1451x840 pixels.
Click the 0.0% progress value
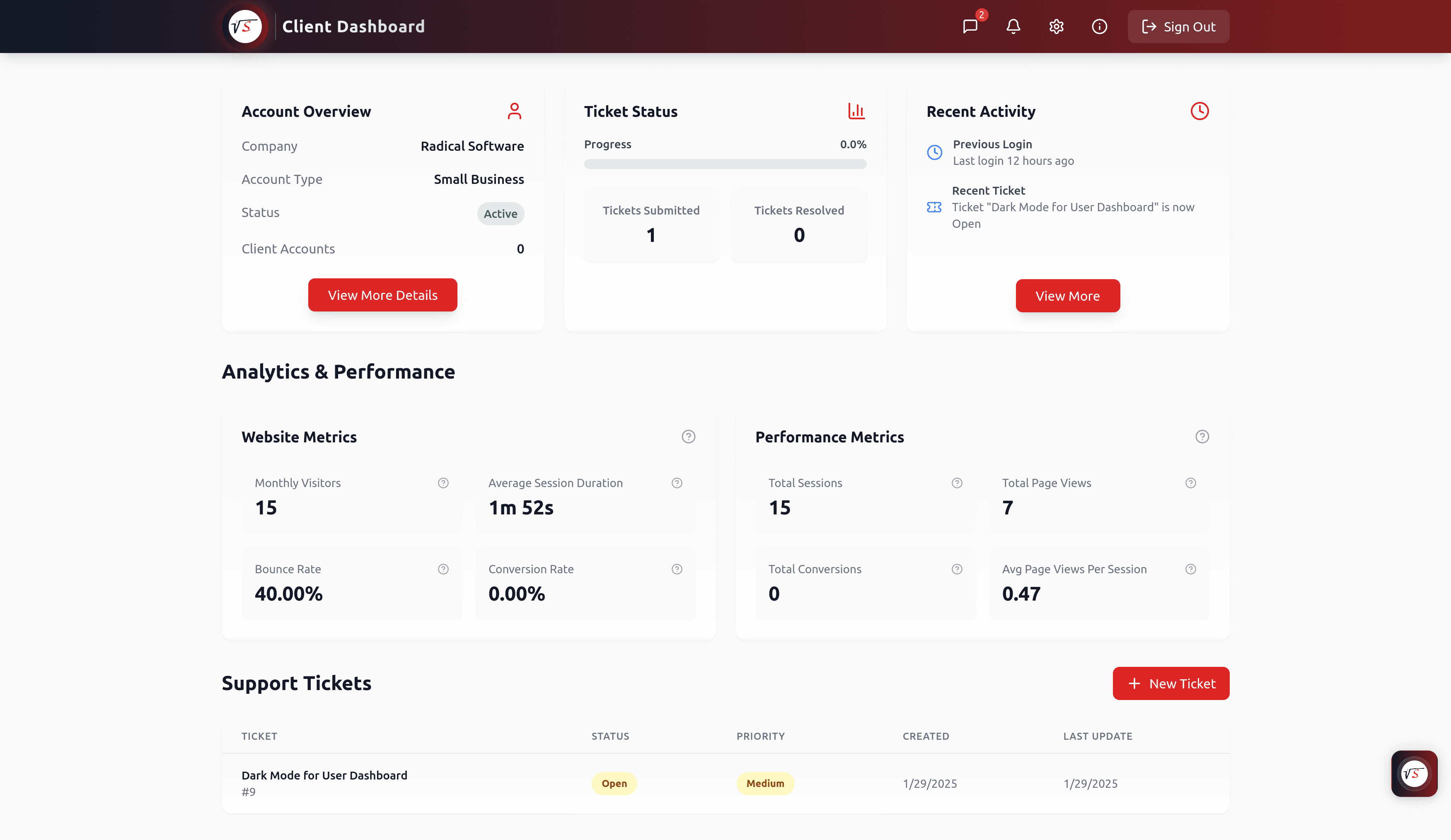(853, 144)
